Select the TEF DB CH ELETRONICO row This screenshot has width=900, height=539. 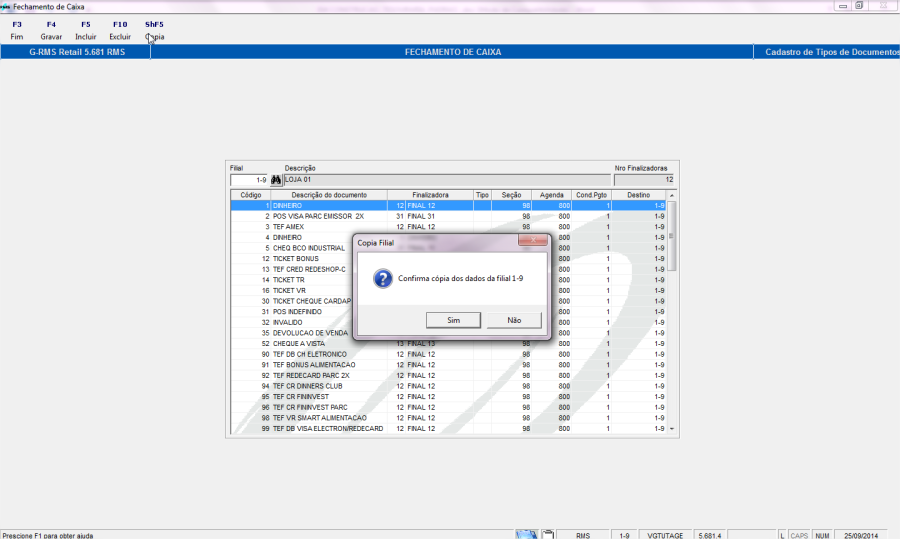pos(448,354)
